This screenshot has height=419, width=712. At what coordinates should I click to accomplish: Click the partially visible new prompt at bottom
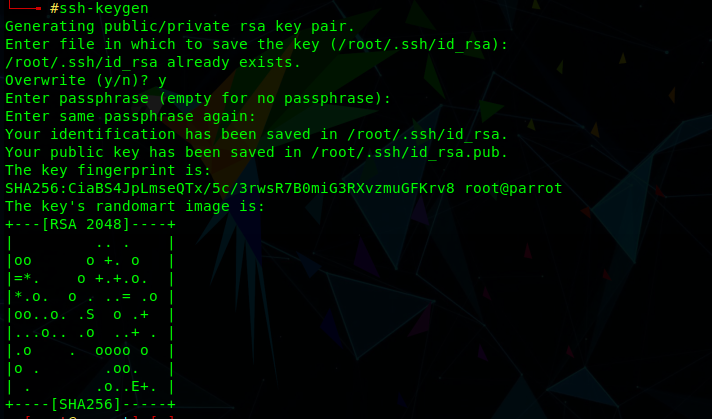[91, 416]
